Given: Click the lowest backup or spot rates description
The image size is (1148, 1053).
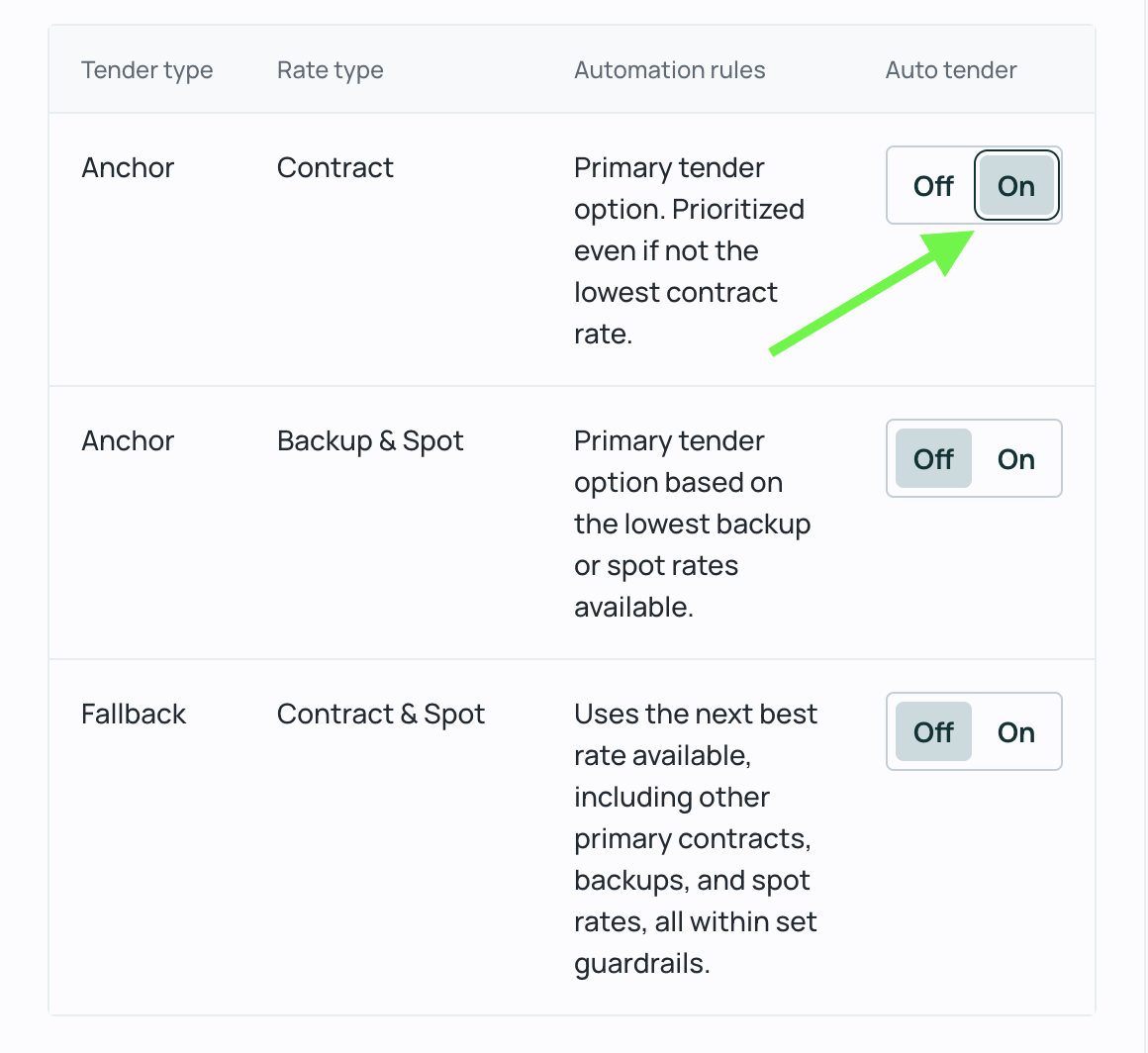Looking at the screenshot, I should tap(693, 524).
